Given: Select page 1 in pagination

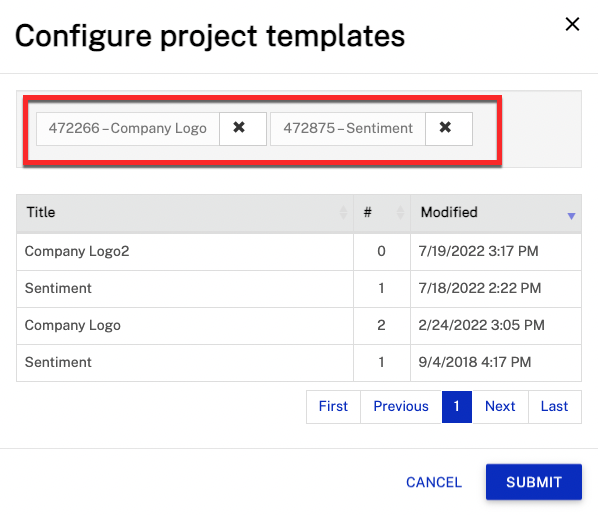Looking at the screenshot, I should [457, 407].
